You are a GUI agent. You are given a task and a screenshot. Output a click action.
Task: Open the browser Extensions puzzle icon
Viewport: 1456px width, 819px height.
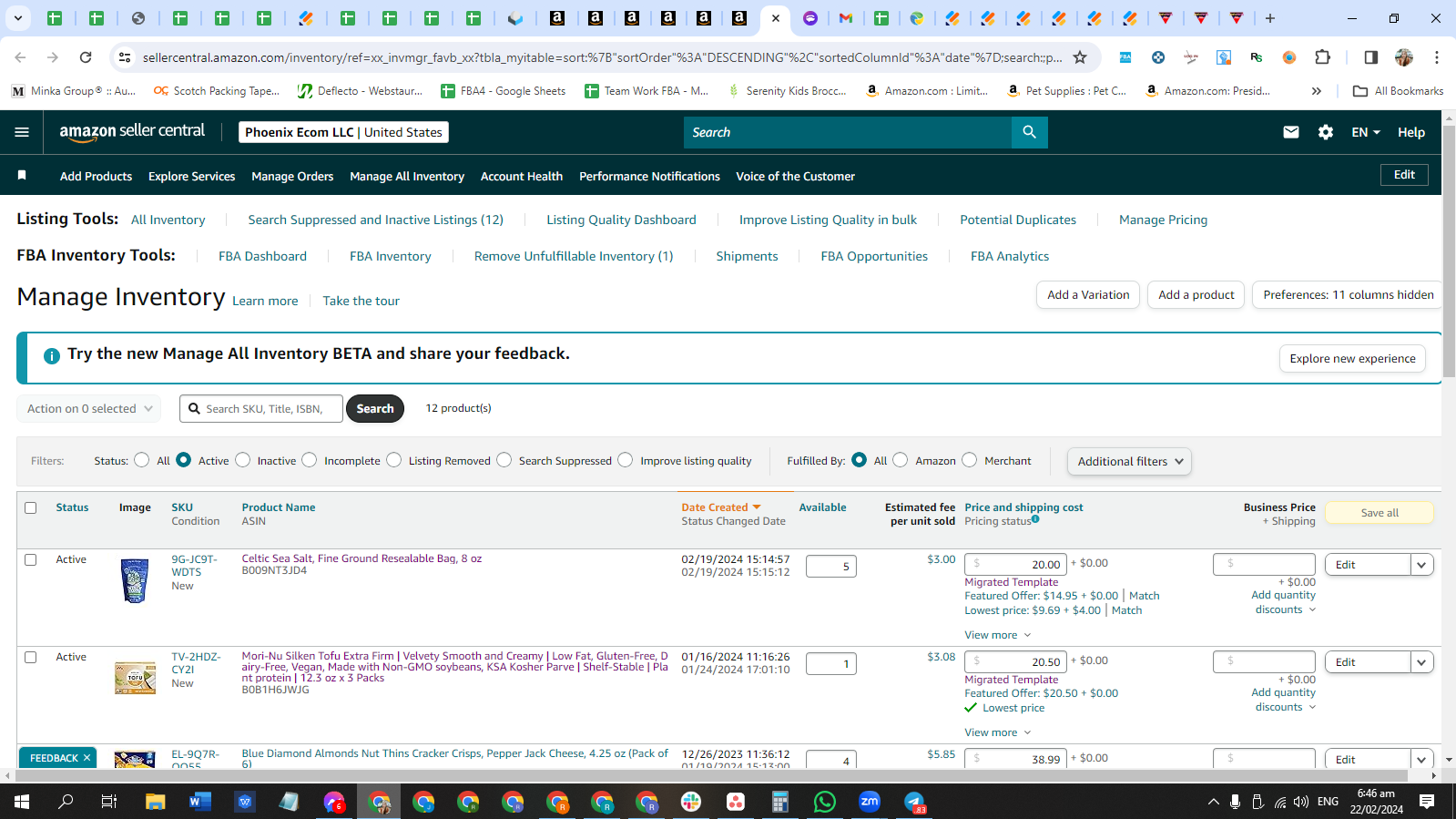click(1323, 57)
